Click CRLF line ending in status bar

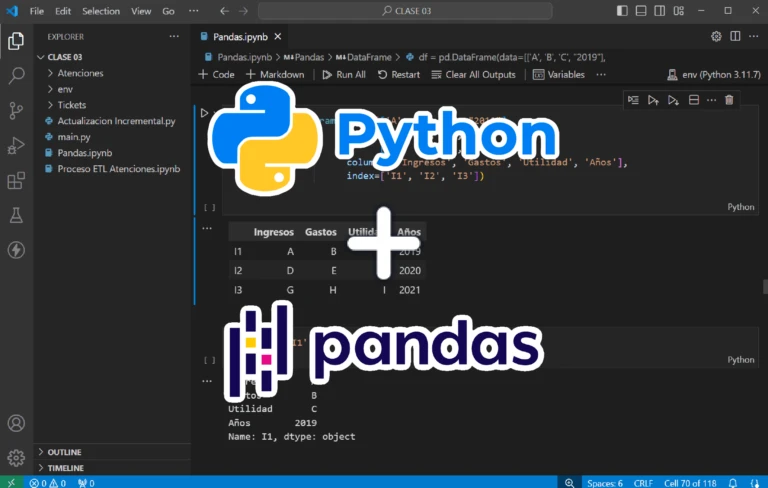point(643,483)
